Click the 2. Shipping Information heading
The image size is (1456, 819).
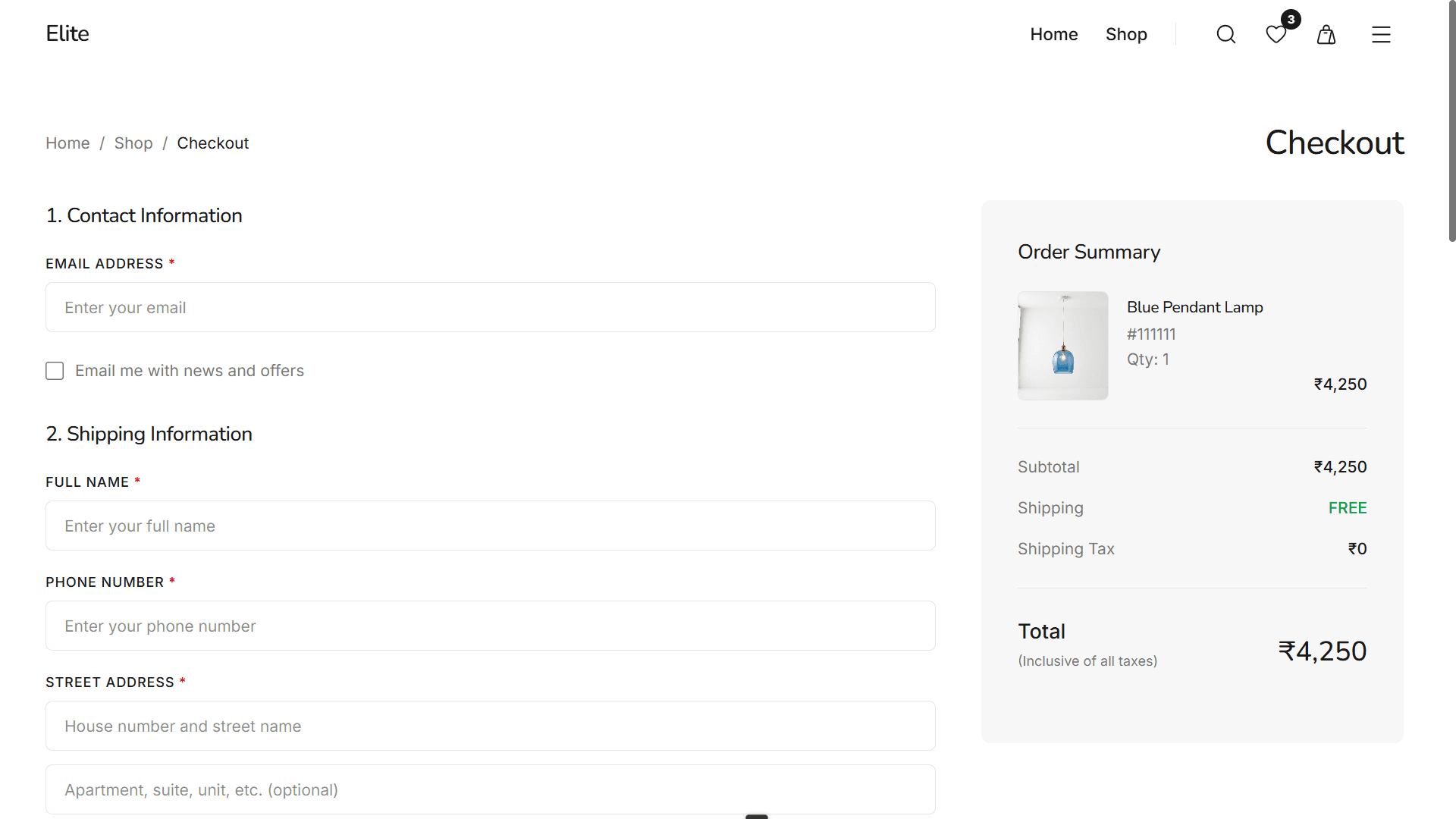pyautogui.click(x=149, y=434)
